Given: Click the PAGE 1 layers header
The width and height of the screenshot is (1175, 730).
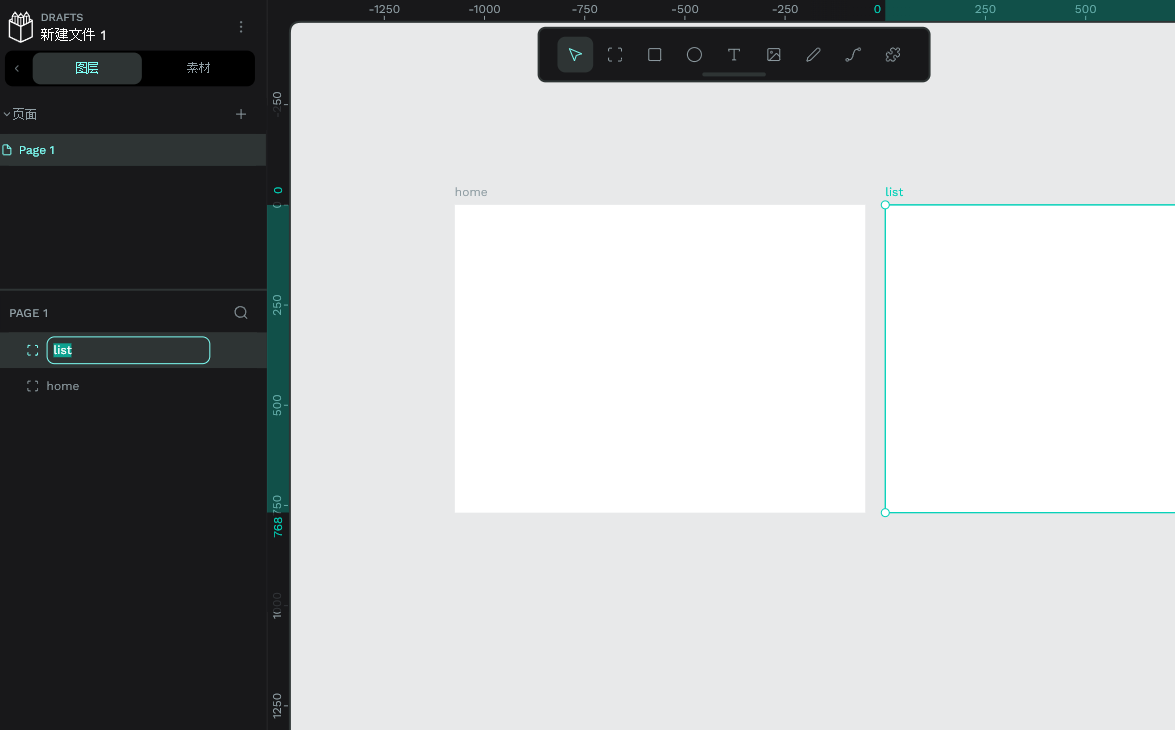Looking at the screenshot, I should pyautogui.click(x=28, y=313).
